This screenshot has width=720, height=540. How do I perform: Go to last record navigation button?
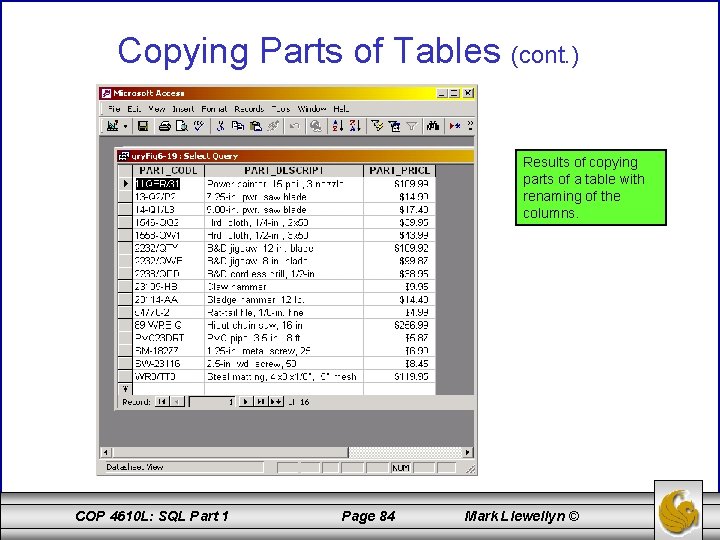click(260, 402)
